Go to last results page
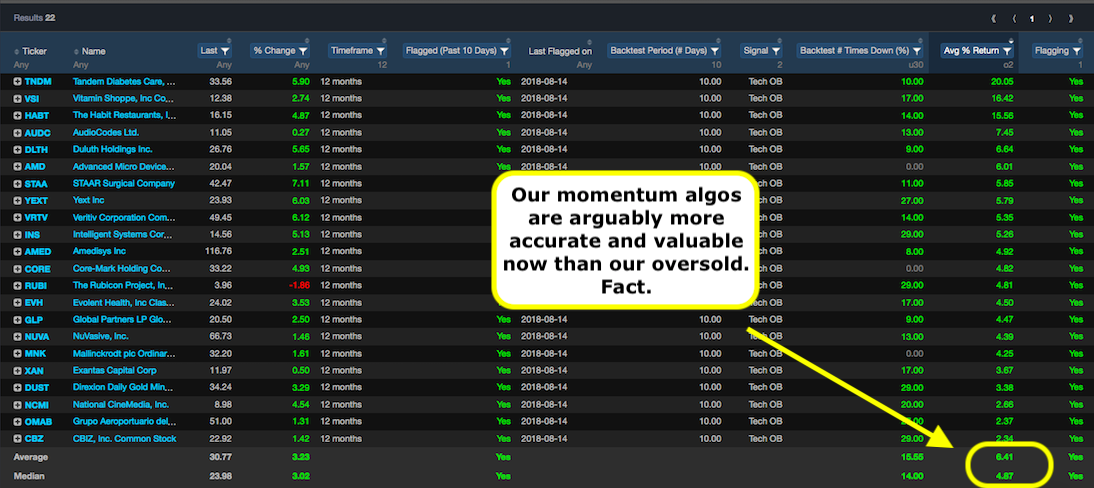Screen dimensions: 1094x488 coord(1070,18)
